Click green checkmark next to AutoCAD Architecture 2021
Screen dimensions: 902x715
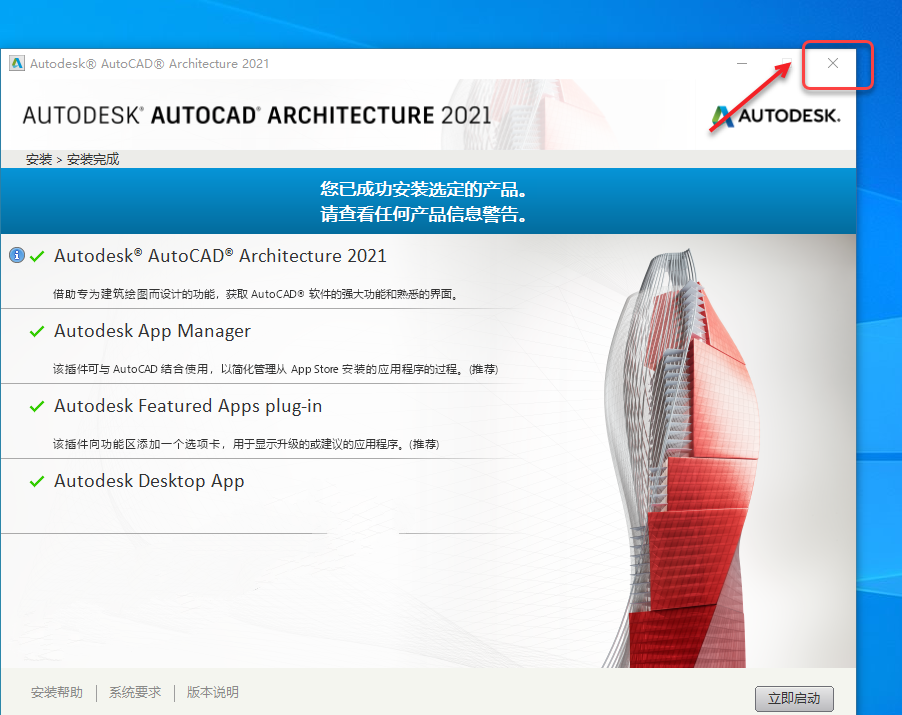pos(37,257)
